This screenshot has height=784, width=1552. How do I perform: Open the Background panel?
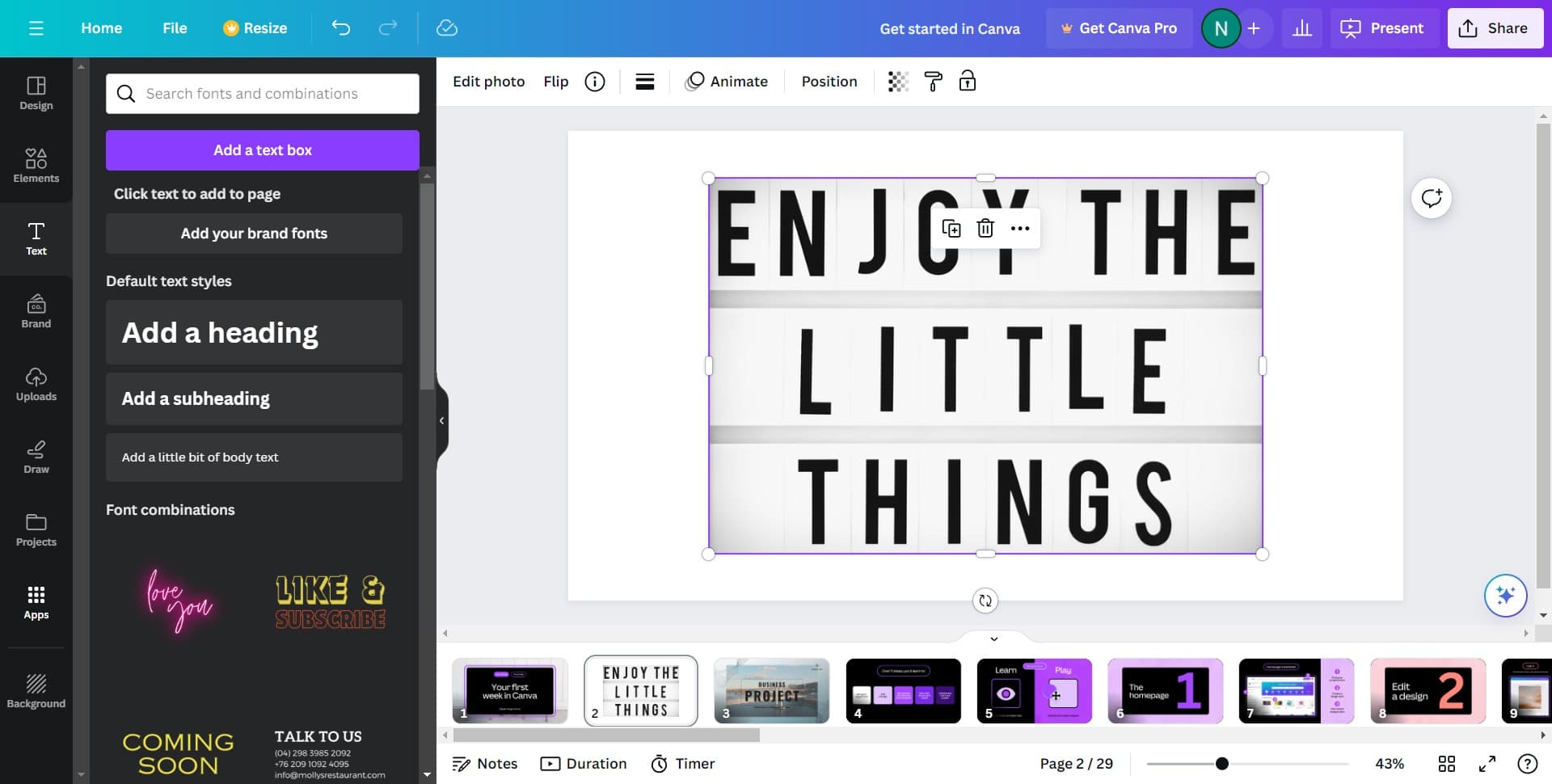36,691
